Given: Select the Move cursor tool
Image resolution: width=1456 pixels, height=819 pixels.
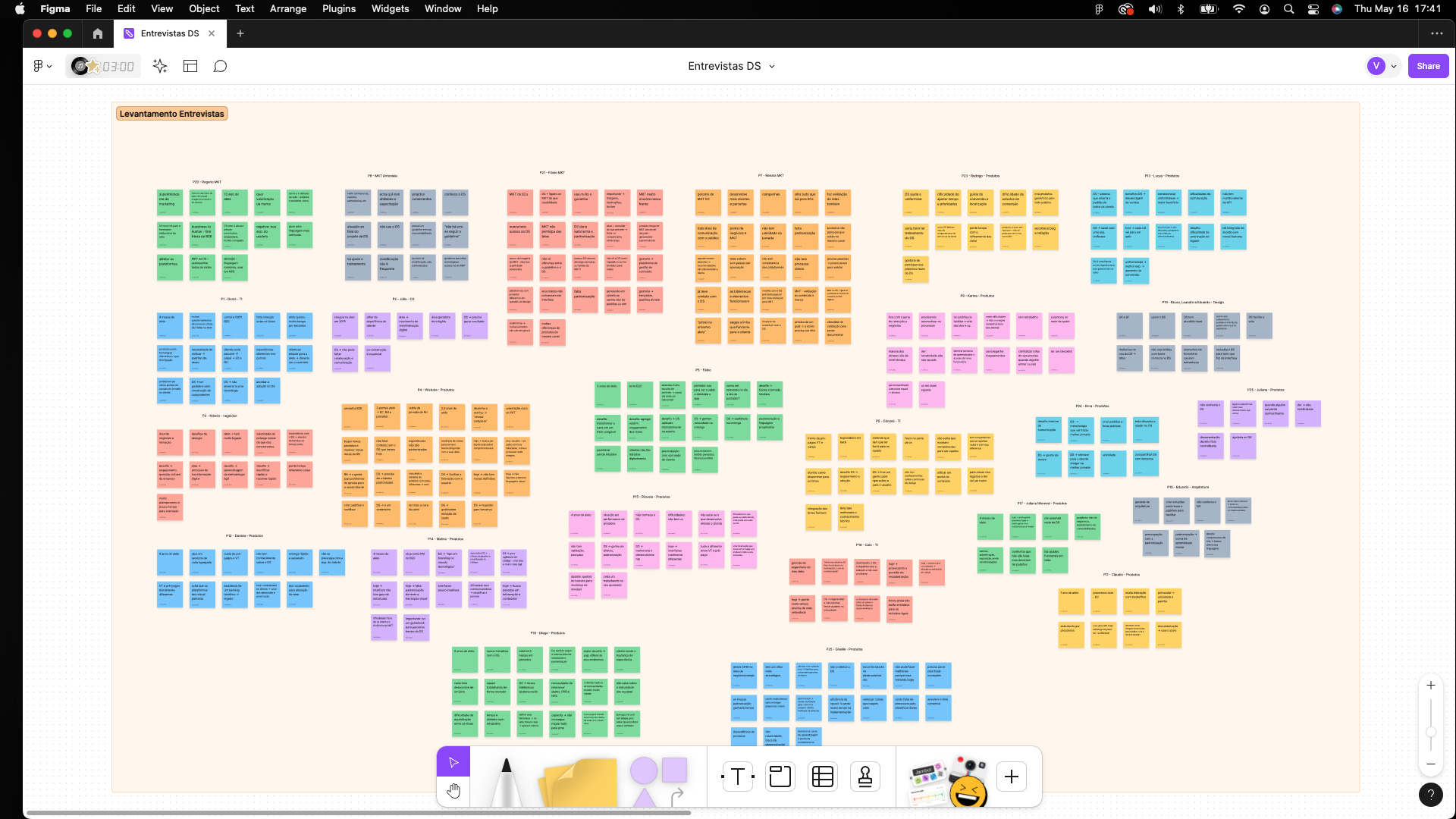Looking at the screenshot, I should tap(453, 762).
